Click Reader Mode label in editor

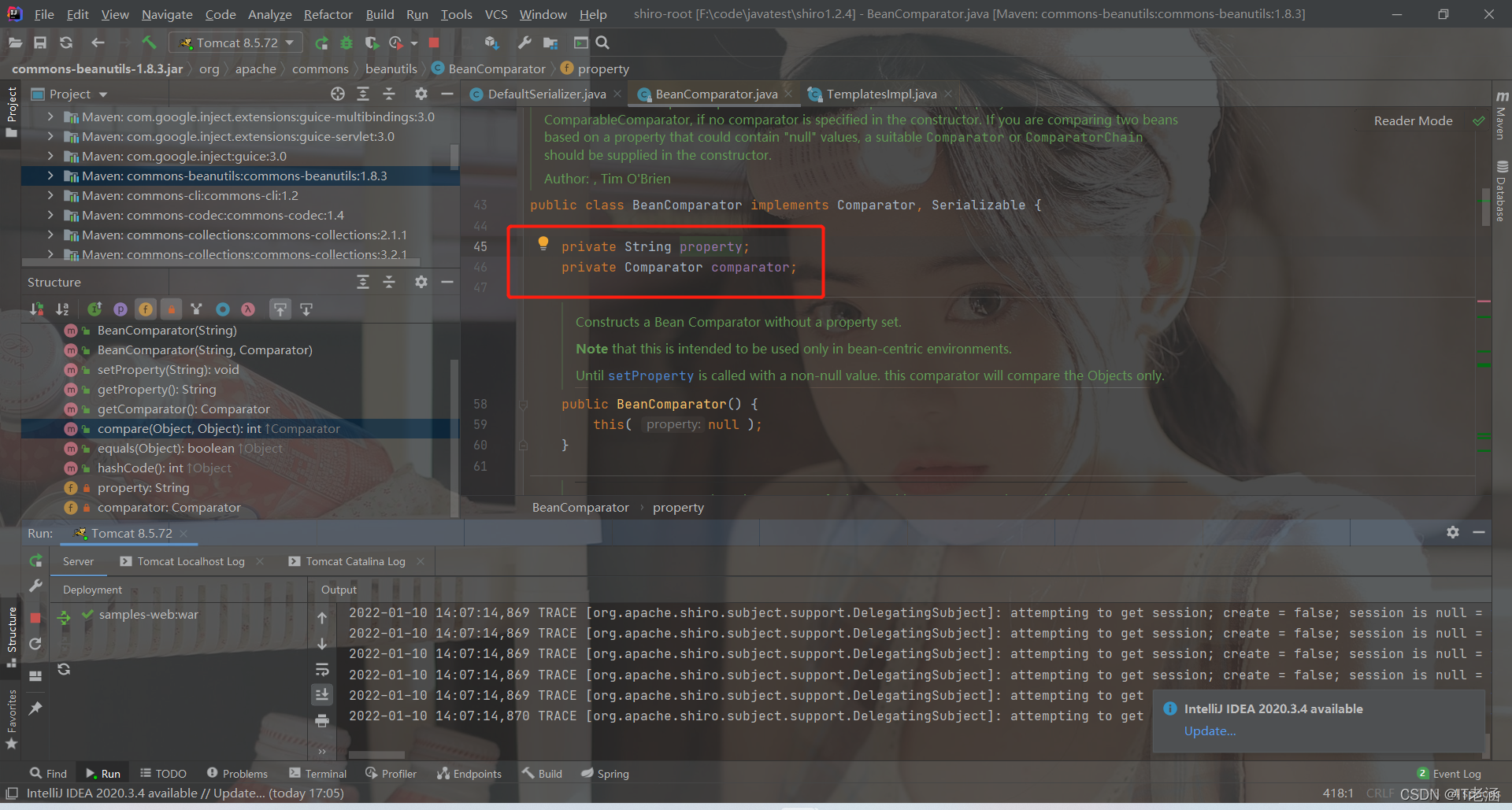tap(1413, 120)
